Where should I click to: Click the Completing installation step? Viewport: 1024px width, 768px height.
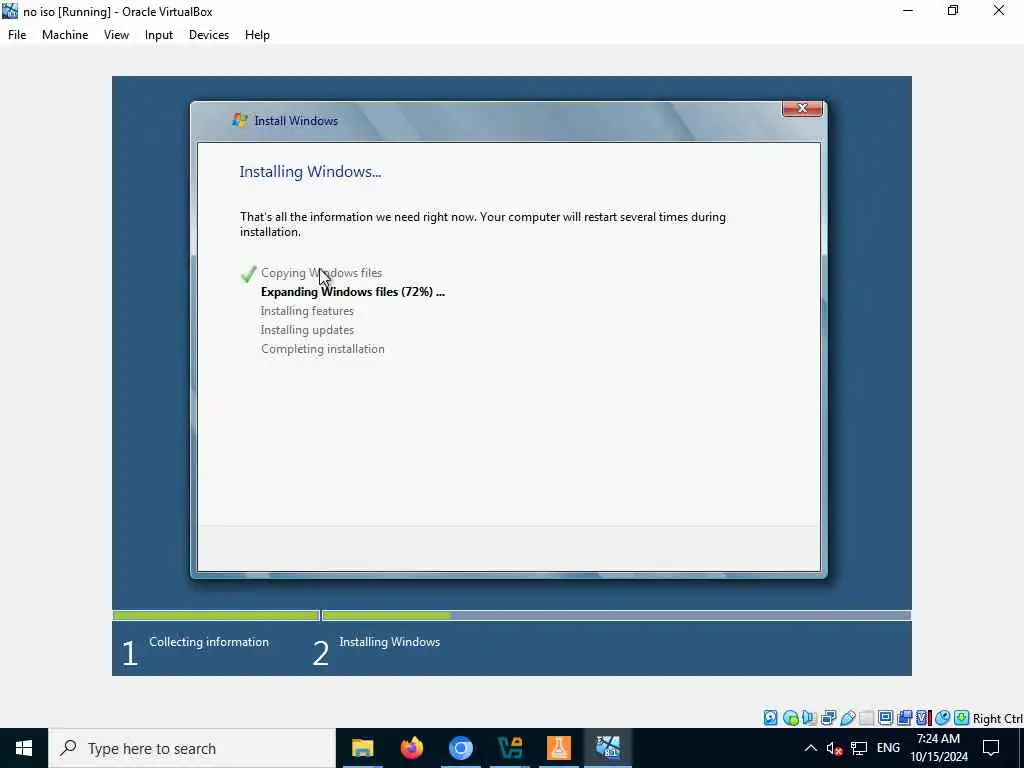click(x=323, y=349)
